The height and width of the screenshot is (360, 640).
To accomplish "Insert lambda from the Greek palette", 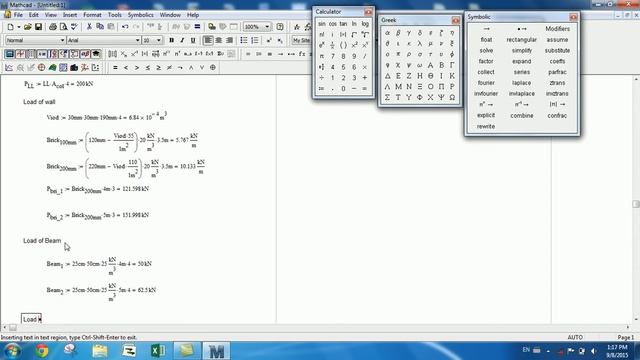I will [x=420, y=43].
